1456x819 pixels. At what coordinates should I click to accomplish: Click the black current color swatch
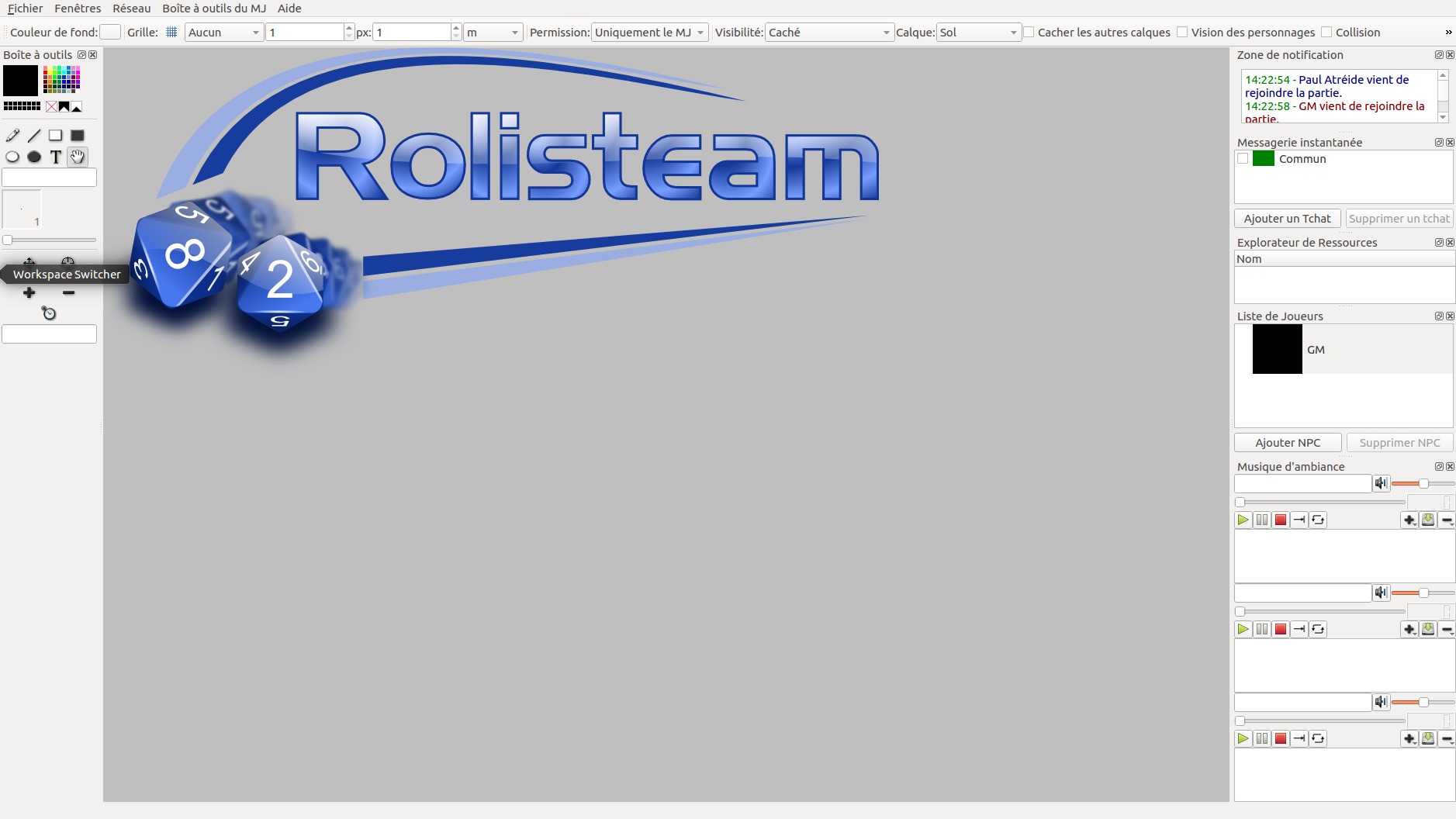pyautogui.click(x=20, y=81)
